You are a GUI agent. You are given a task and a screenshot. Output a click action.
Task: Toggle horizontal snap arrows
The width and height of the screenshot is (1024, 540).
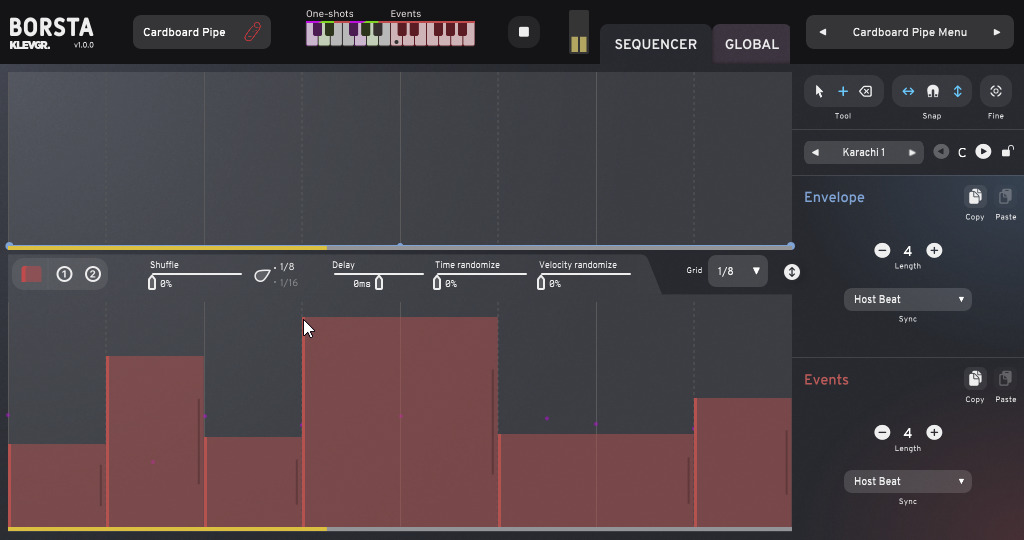[908, 91]
